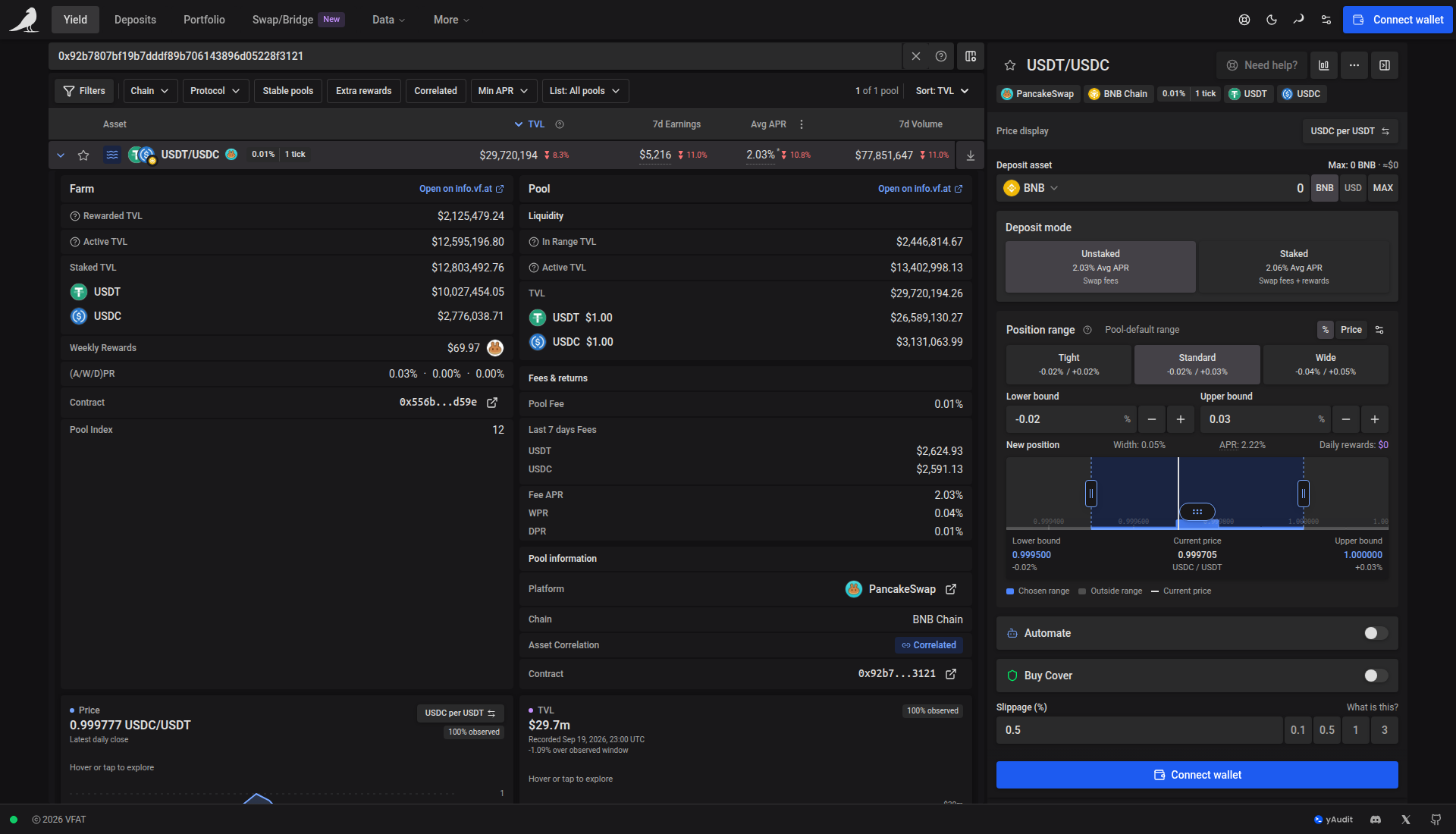
Task: Click the Slippage input field
Action: point(1139,730)
